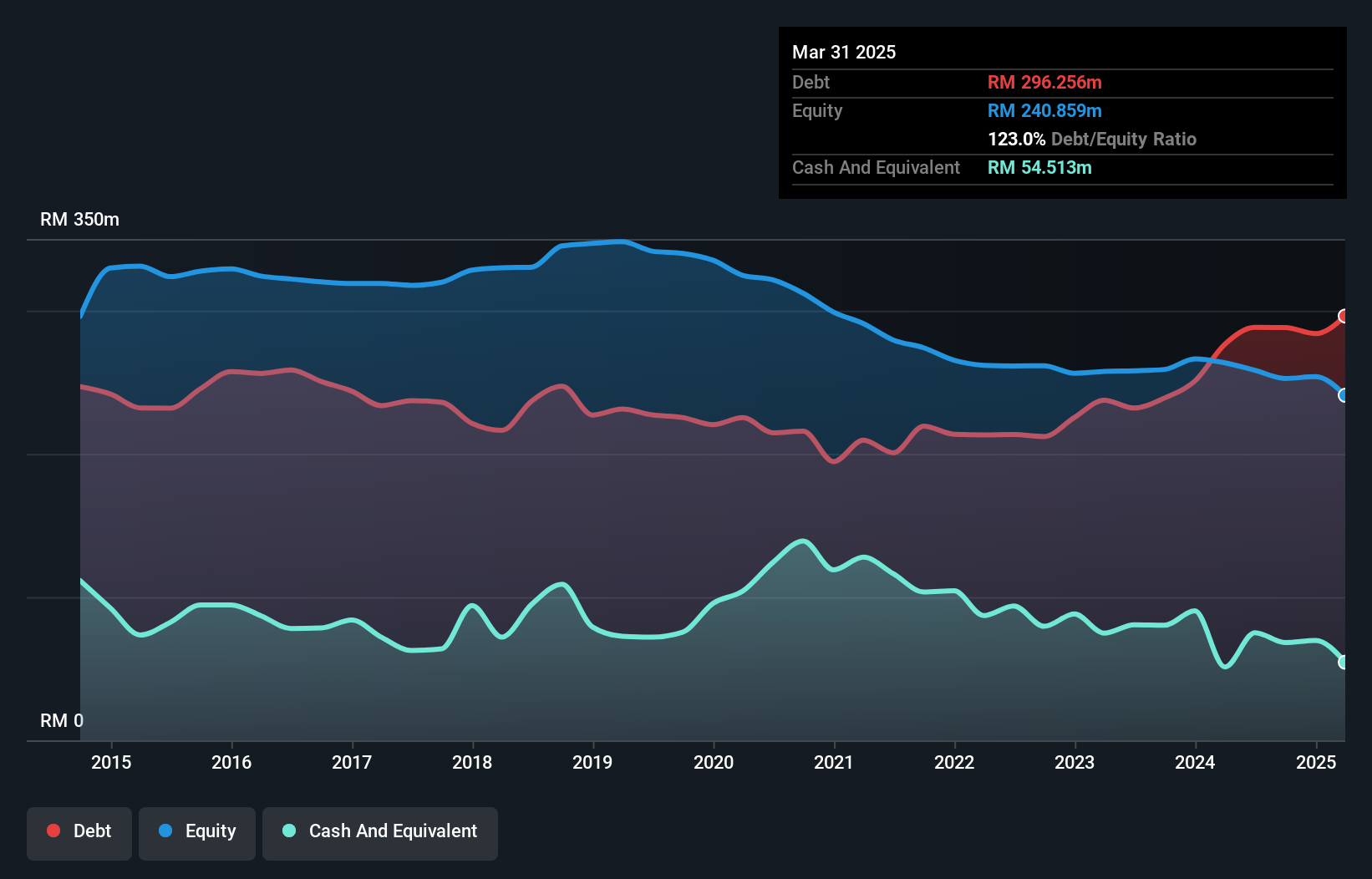Select the 2020 axis label
Image resolution: width=1372 pixels, height=879 pixels.
tap(714, 762)
